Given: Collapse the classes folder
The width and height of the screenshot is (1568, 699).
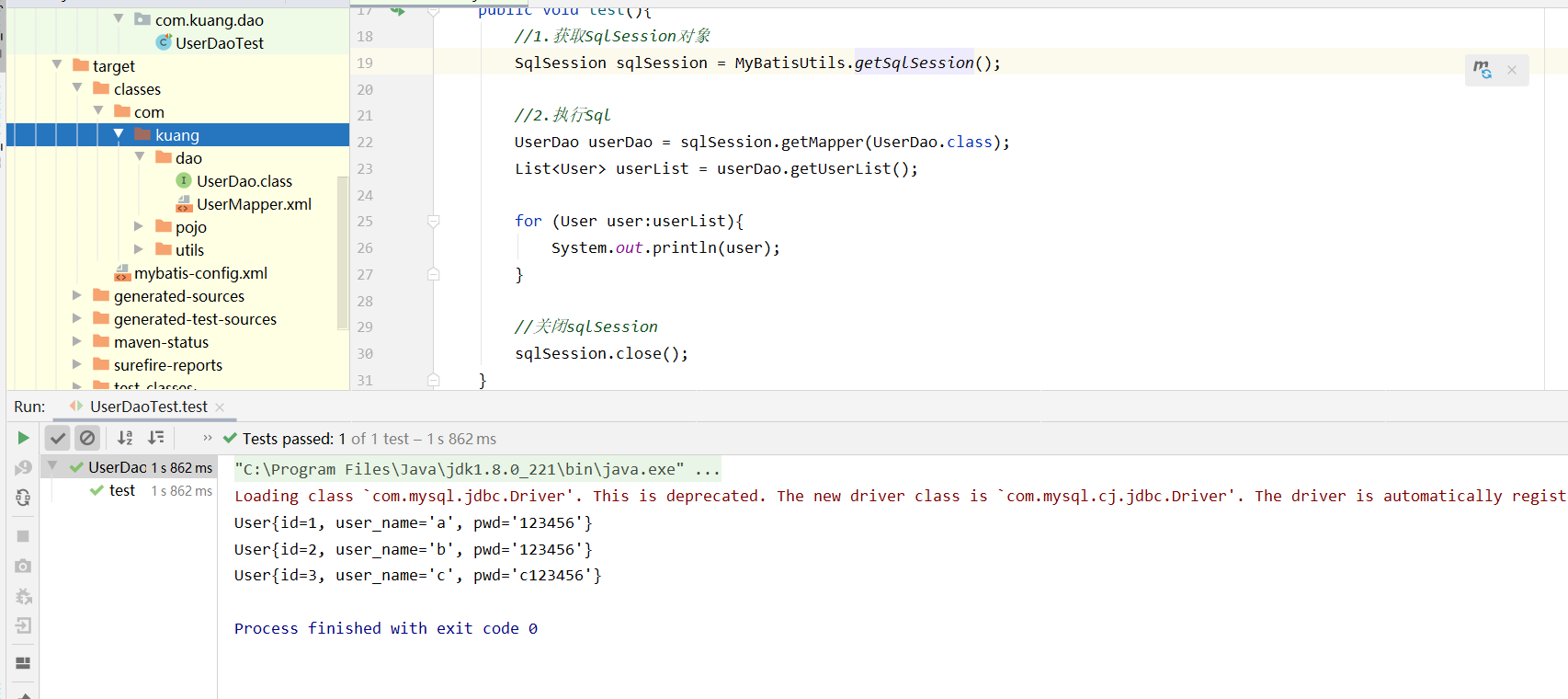Looking at the screenshot, I should pos(77,87).
